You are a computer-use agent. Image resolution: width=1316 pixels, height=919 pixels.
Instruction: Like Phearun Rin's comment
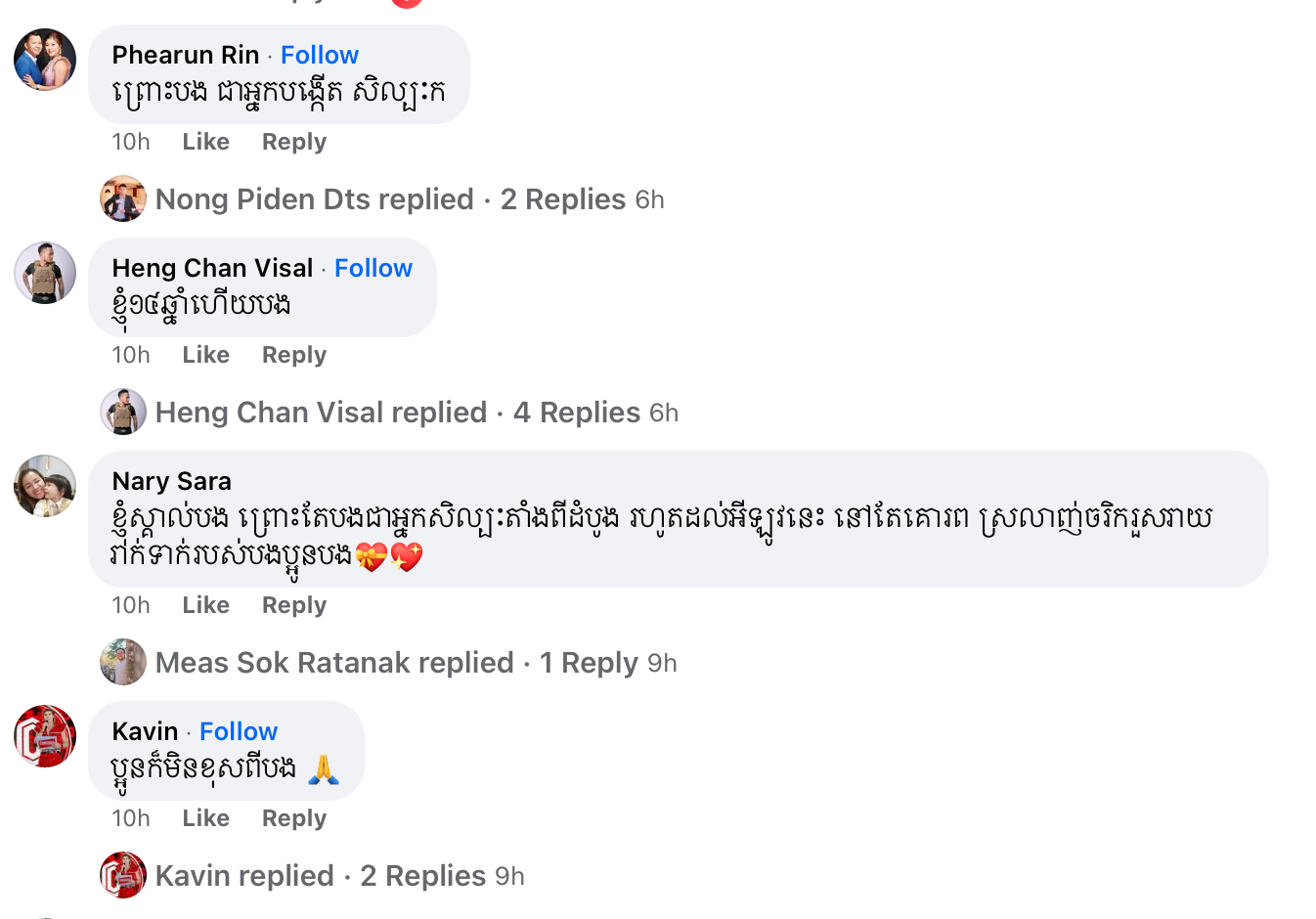click(205, 142)
